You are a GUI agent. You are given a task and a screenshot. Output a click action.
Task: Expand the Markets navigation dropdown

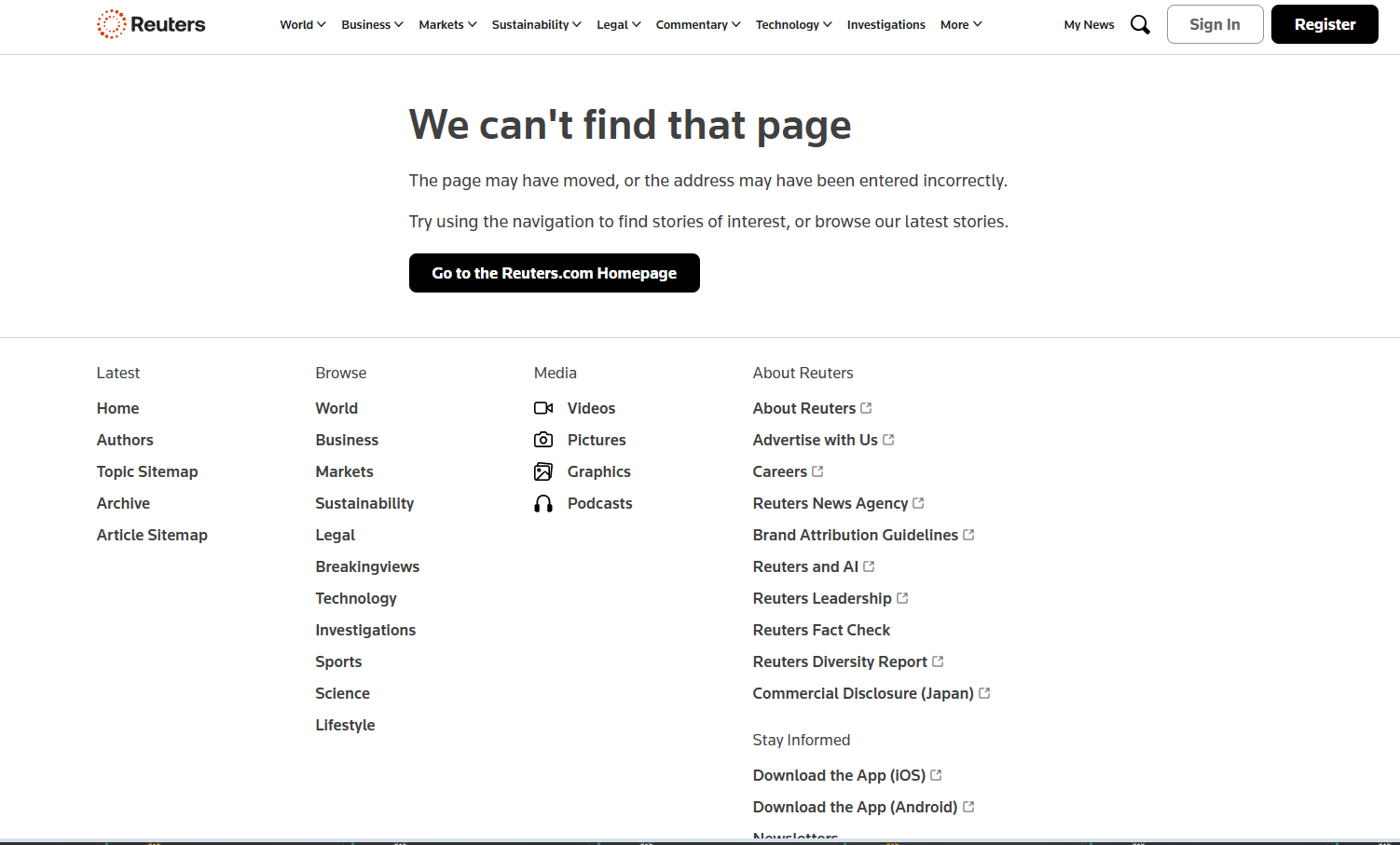click(447, 25)
